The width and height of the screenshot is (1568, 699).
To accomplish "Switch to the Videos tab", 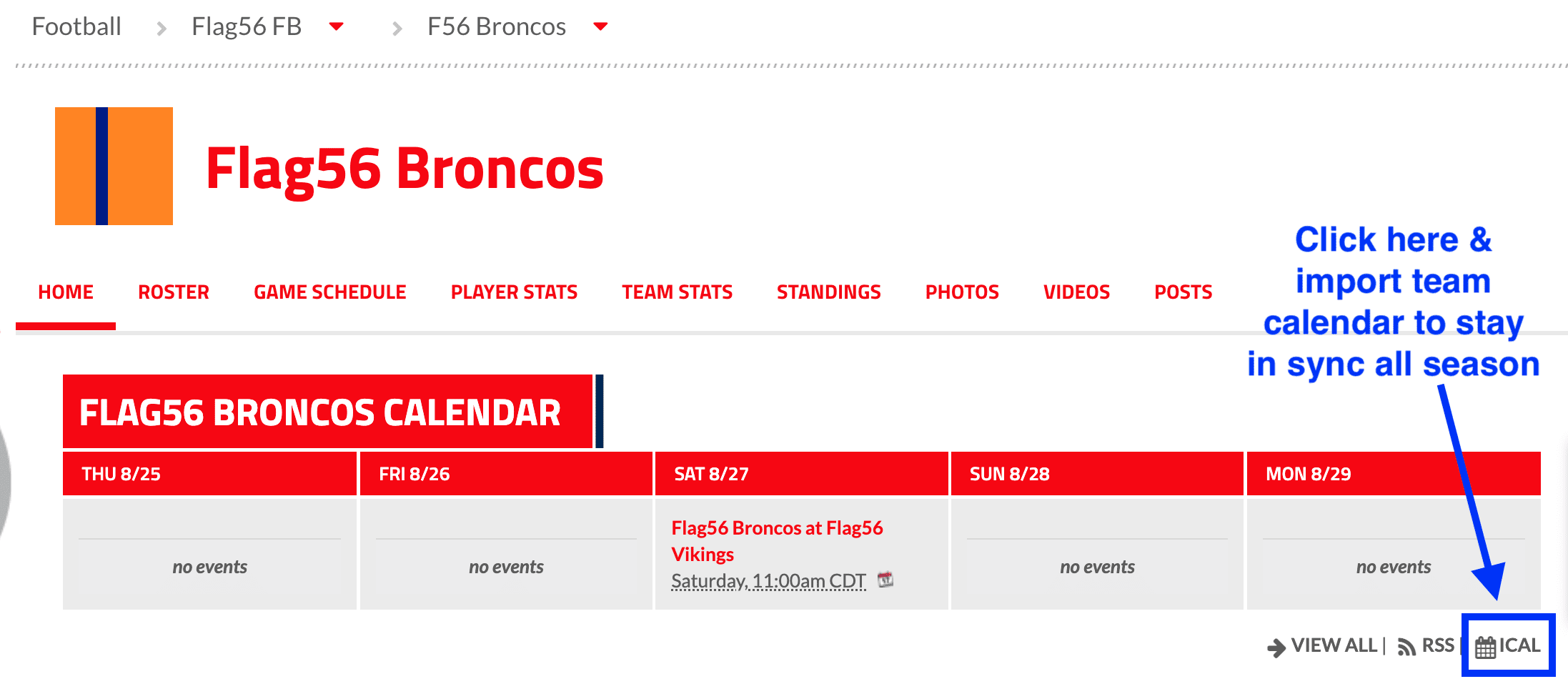I will tap(1076, 292).
